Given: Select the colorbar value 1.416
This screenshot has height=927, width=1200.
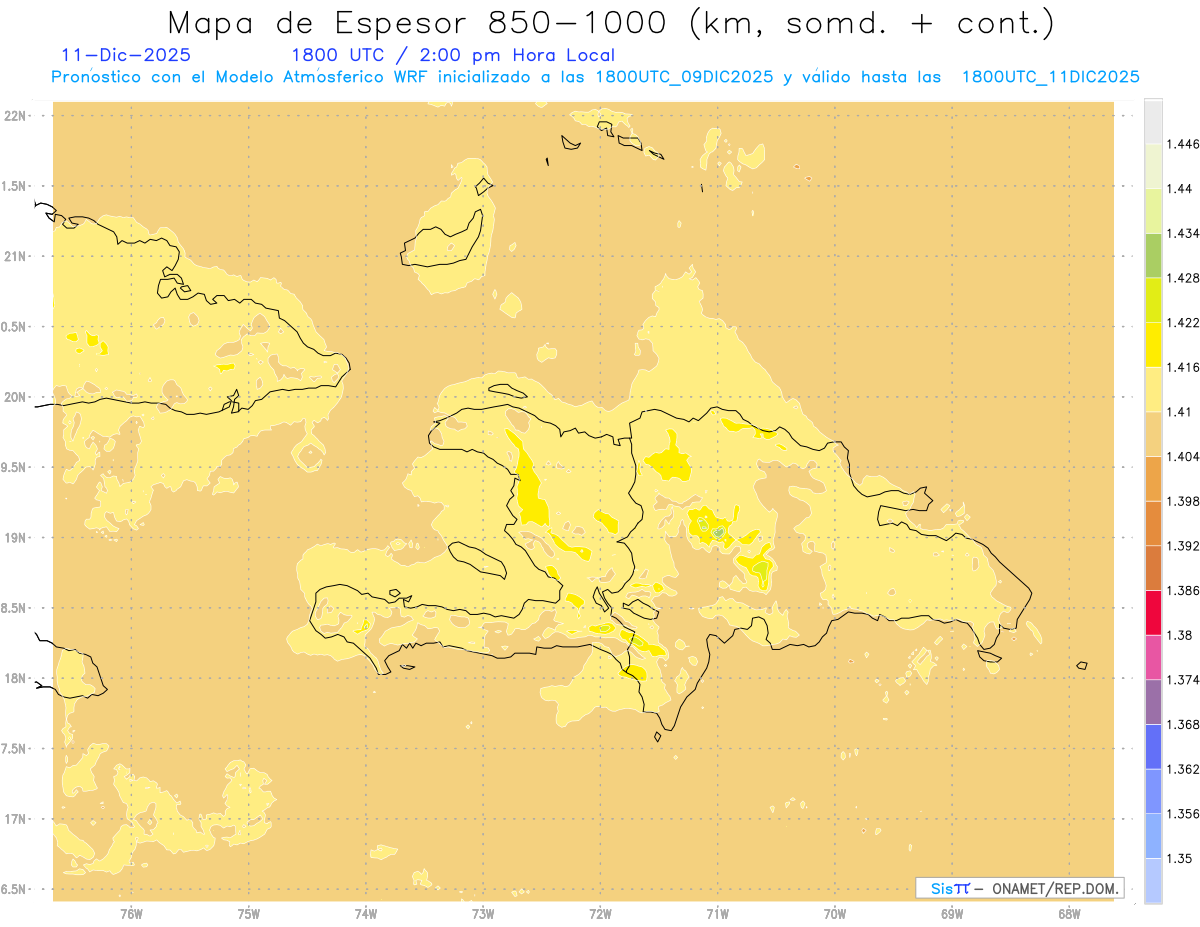Looking at the screenshot, I should tap(1184, 367).
